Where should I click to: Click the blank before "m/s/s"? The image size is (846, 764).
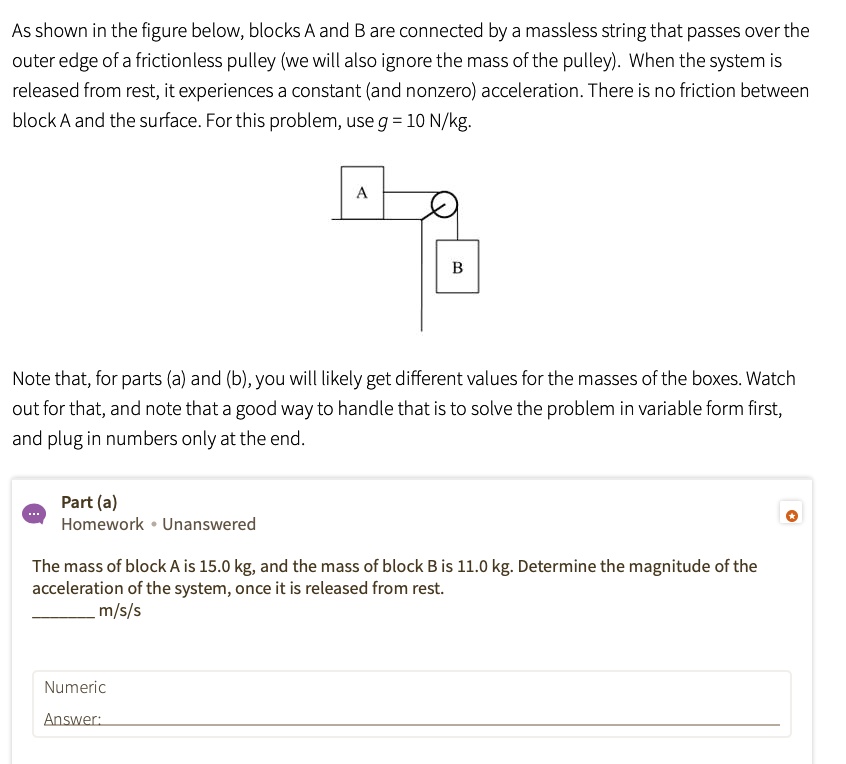[63, 611]
